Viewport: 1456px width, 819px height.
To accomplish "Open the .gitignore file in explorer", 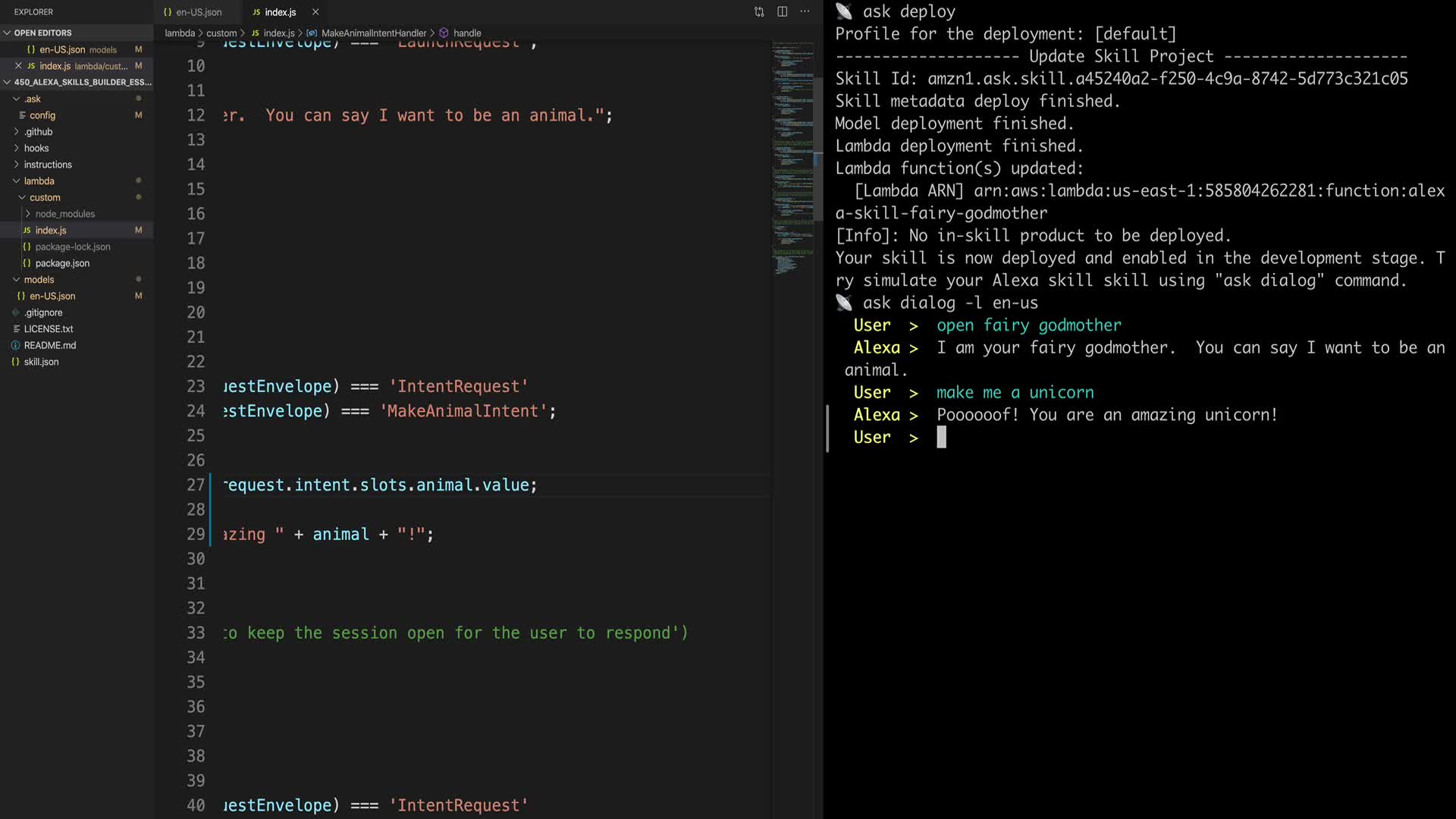I will 43,312.
